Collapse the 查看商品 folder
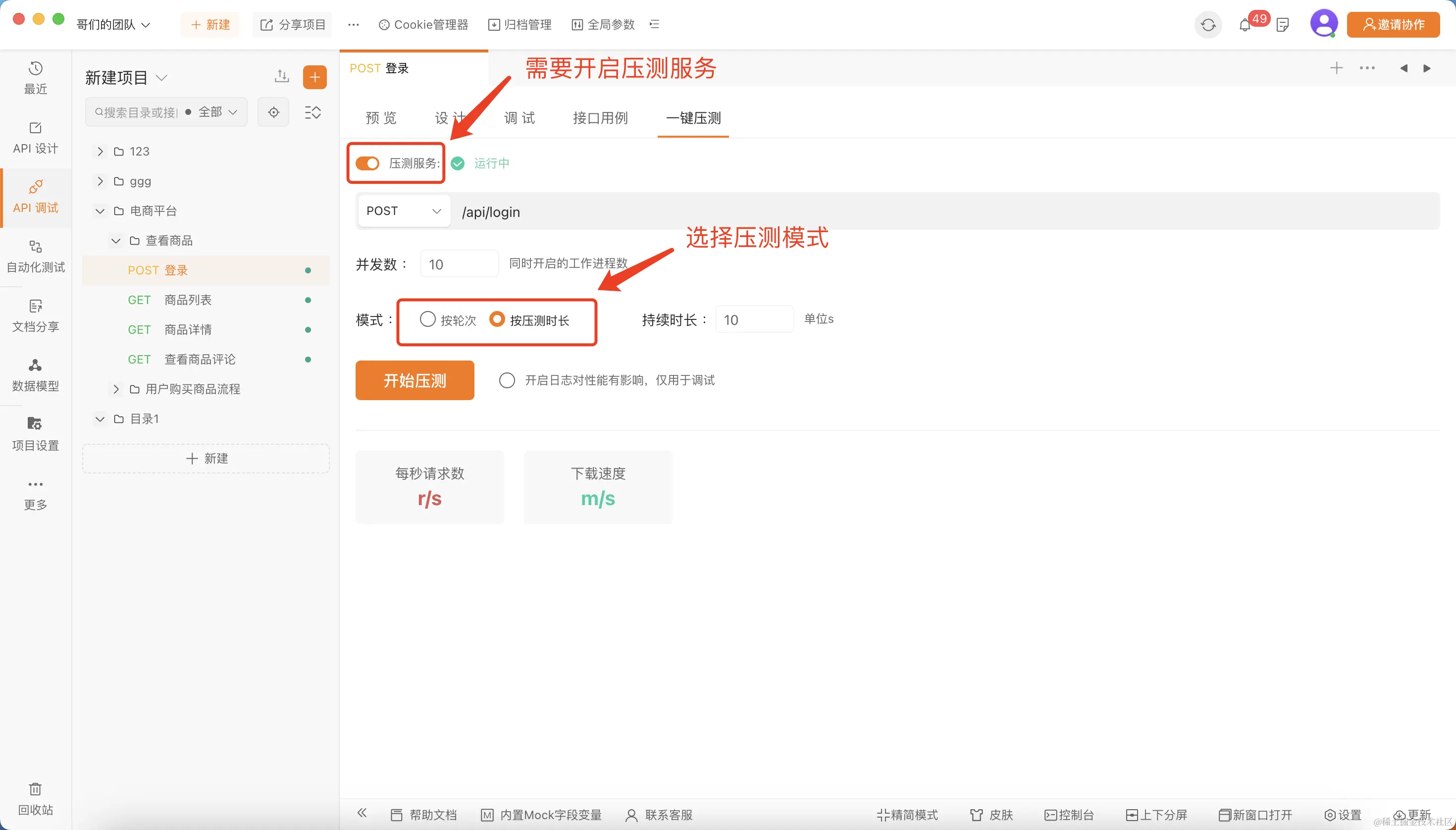The width and height of the screenshot is (1456, 830). pos(116,241)
